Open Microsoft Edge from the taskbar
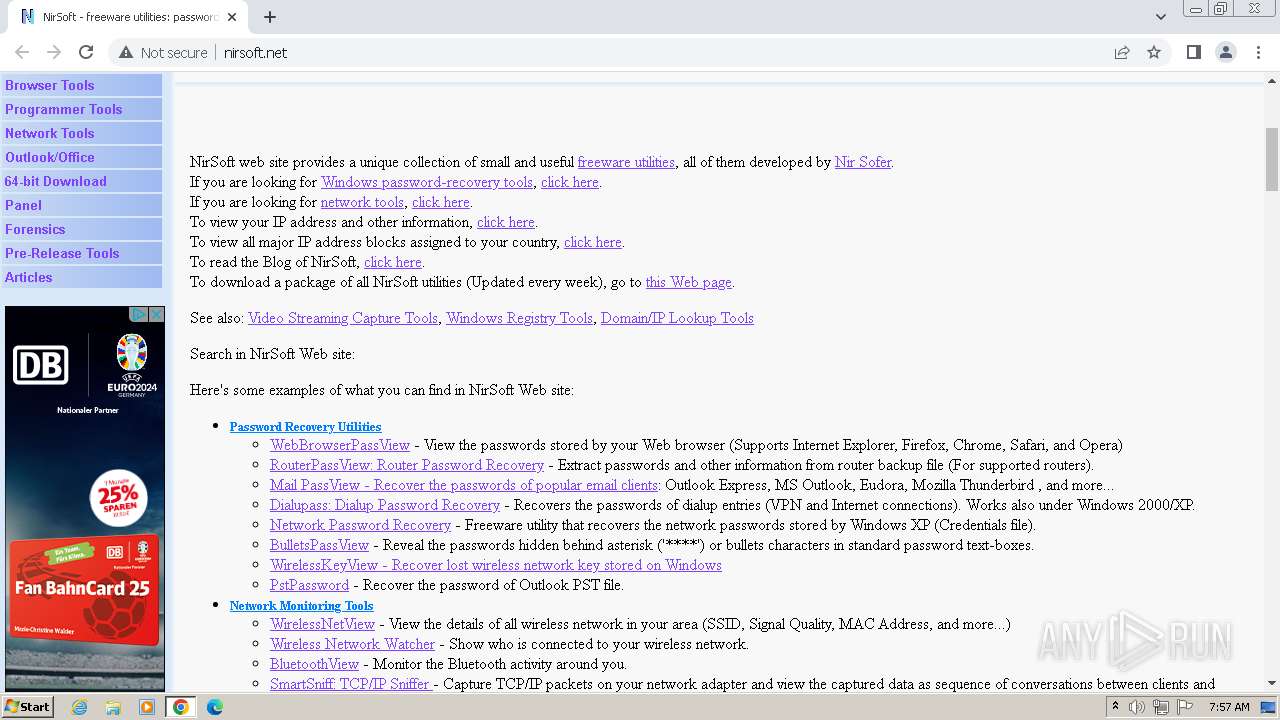This screenshot has height=720, width=1280. click(x=215, y=707)
